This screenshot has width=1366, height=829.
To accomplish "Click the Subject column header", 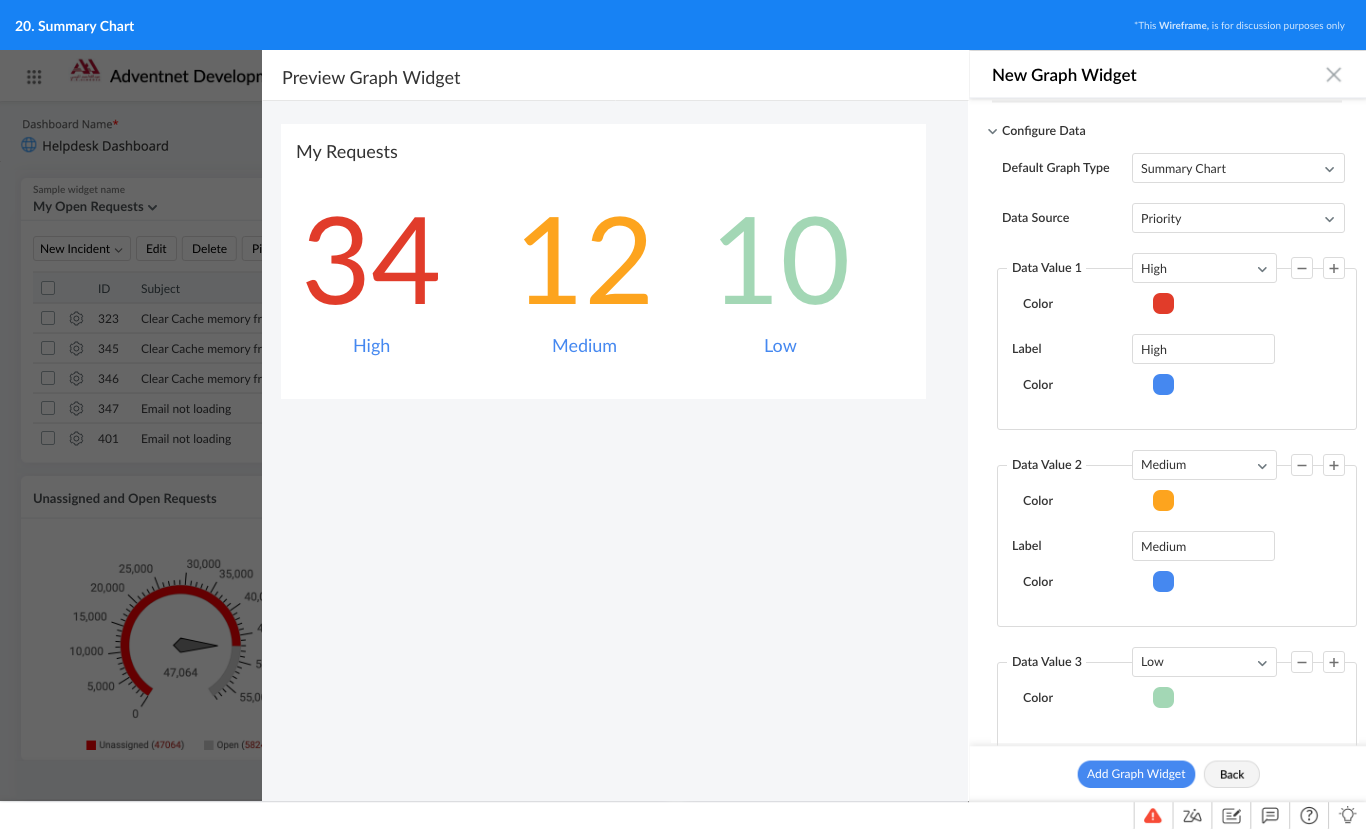I will [x=160, y=289].
